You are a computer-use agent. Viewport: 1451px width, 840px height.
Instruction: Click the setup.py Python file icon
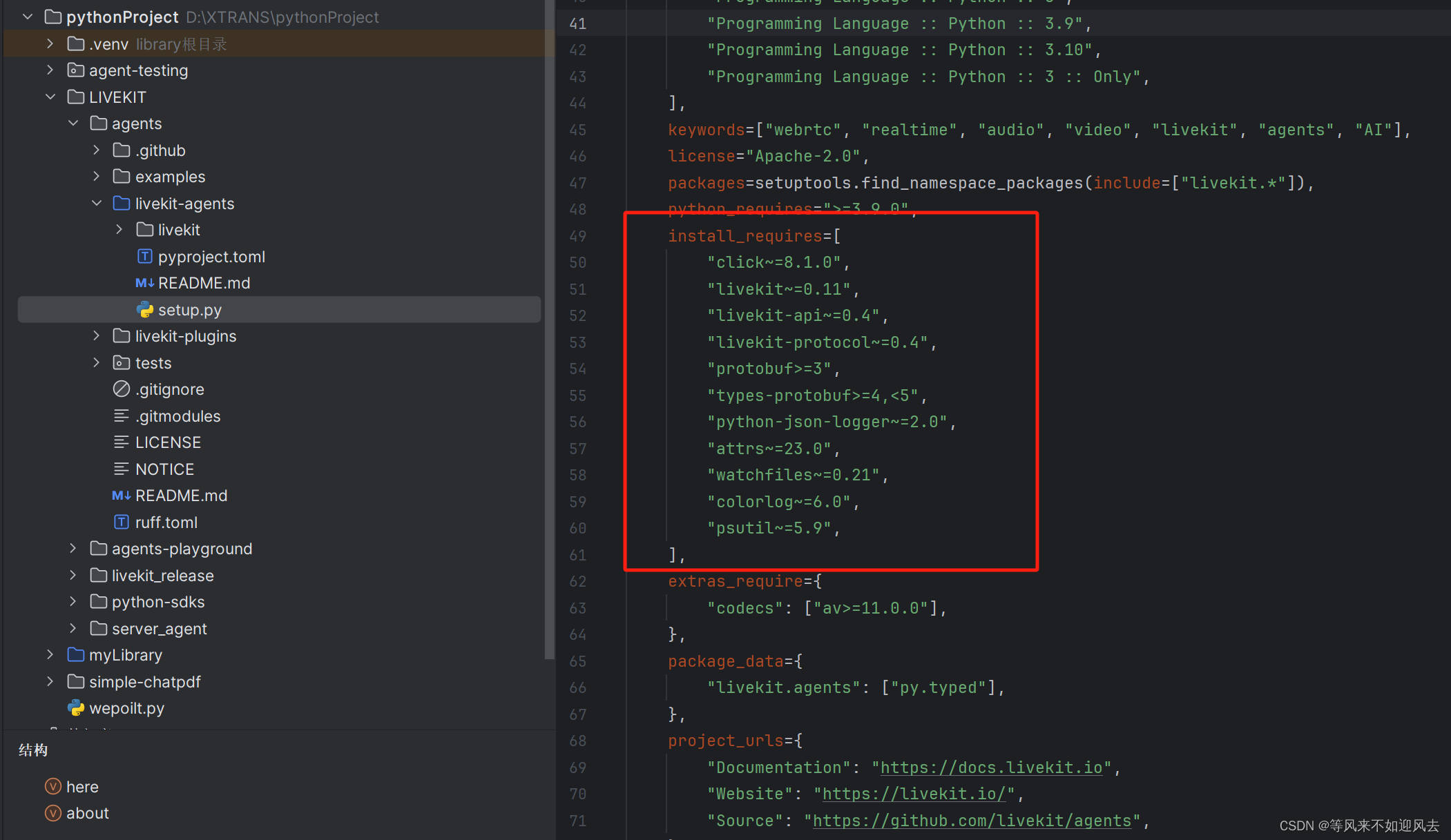tap(144, 310)
